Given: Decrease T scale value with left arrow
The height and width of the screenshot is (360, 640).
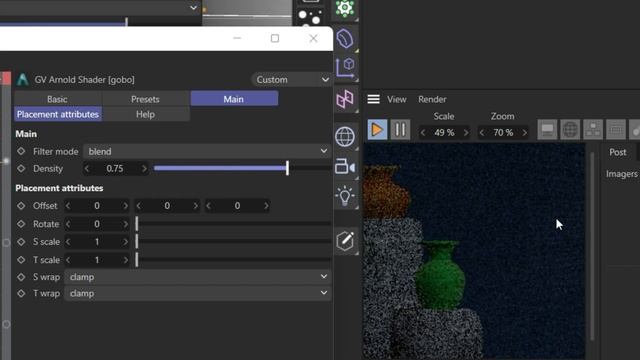Looking at the screenshot, I should pyautogui.click(x=68, y=260).
